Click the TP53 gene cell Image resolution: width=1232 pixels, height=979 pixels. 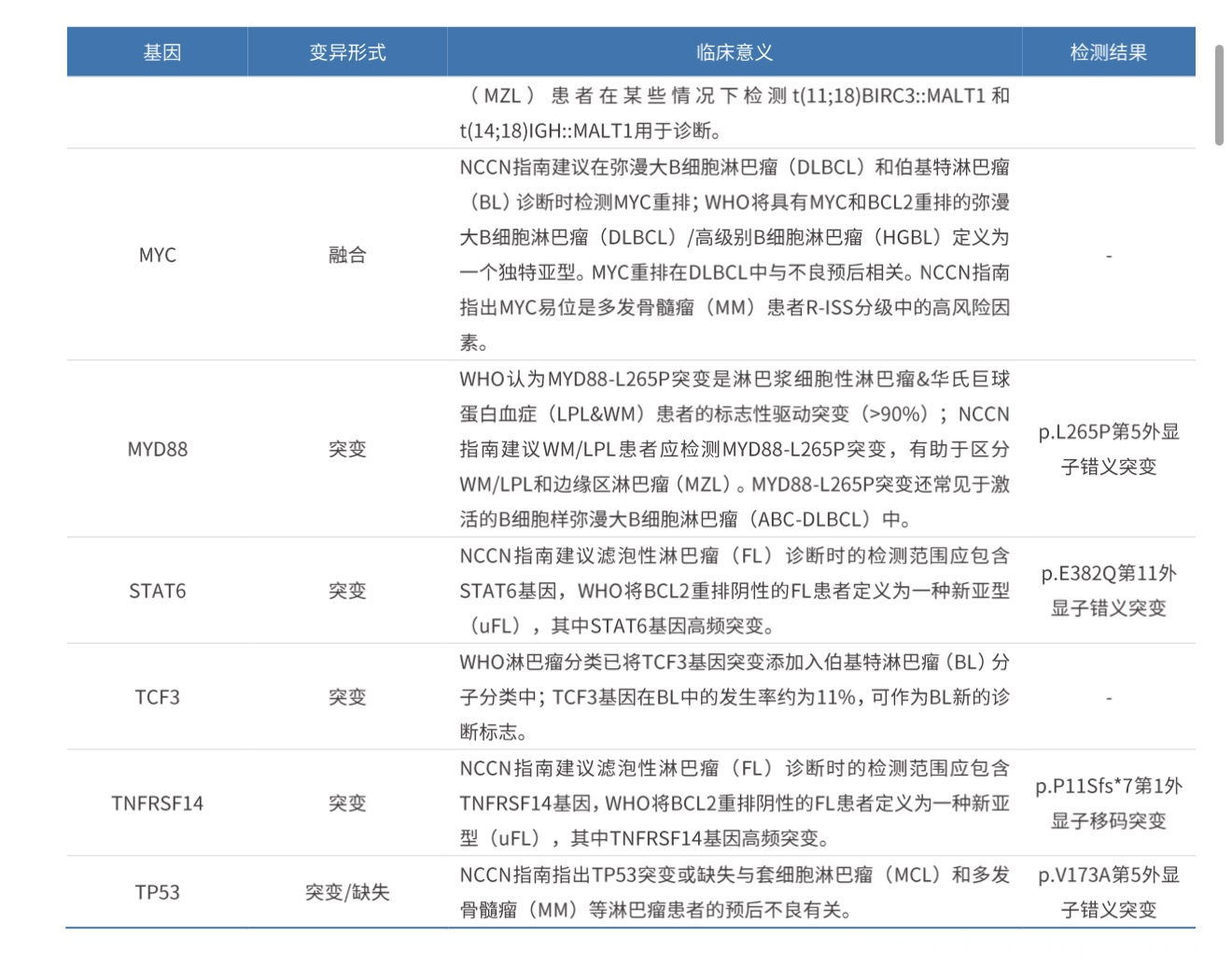coord(158,892)
